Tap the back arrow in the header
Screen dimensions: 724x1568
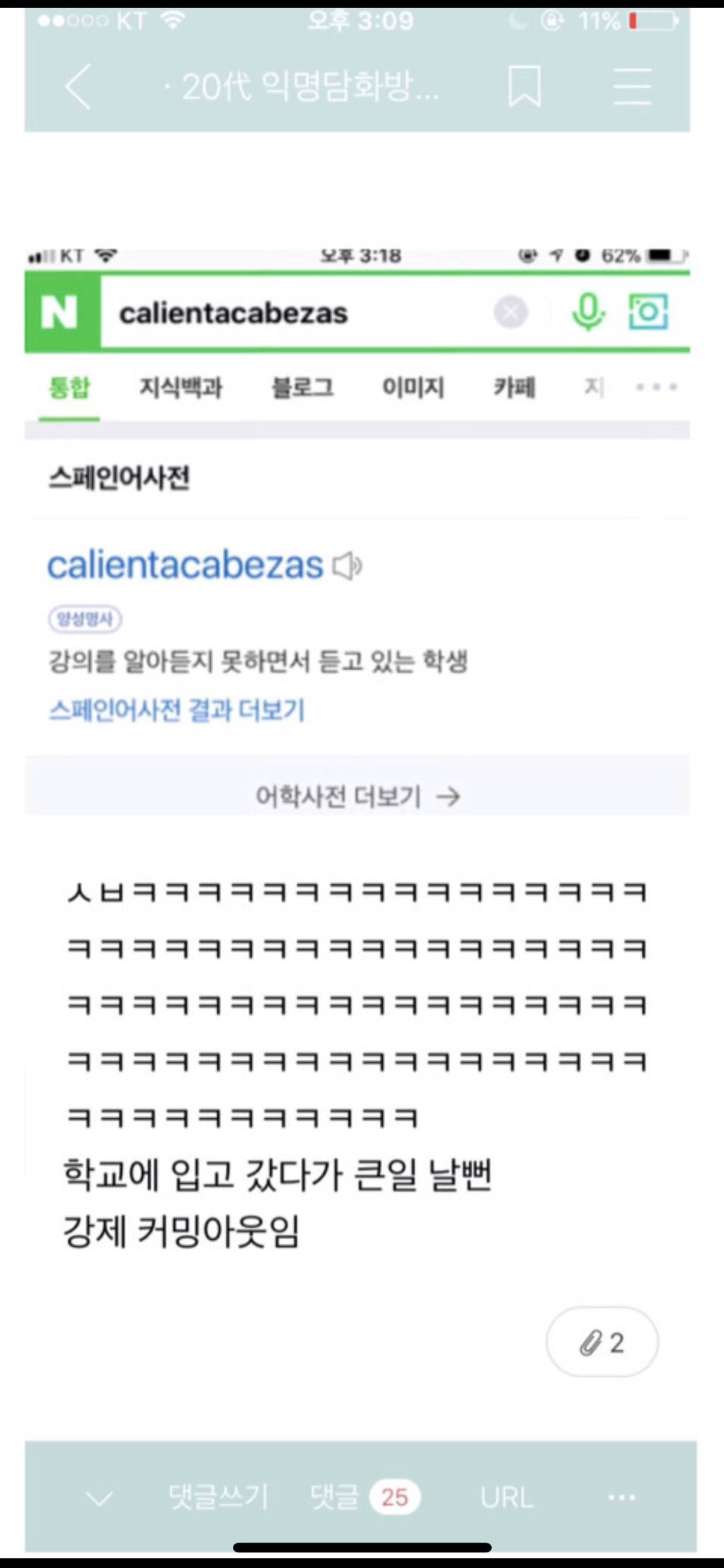point(79,86)
